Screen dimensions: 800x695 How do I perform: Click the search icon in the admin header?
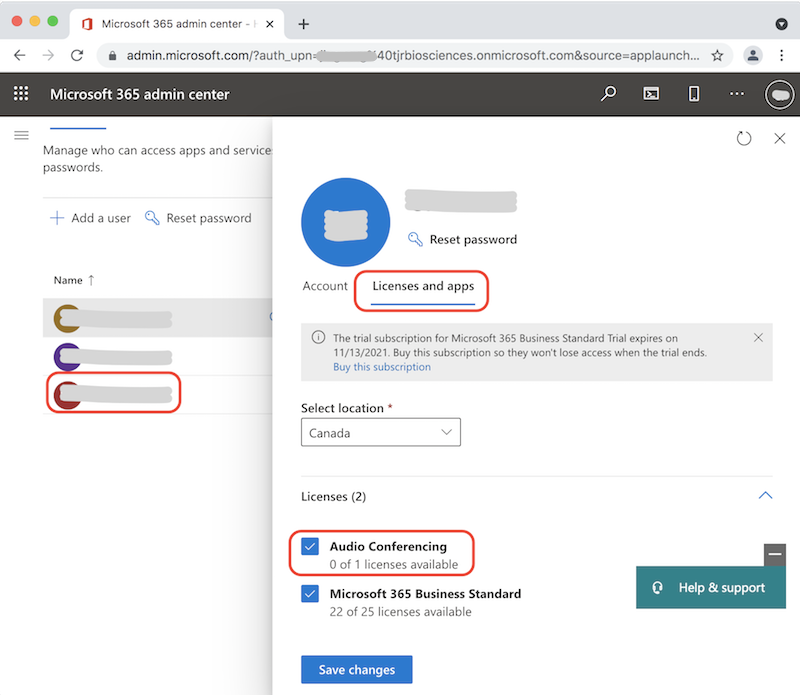pos(608,93)
